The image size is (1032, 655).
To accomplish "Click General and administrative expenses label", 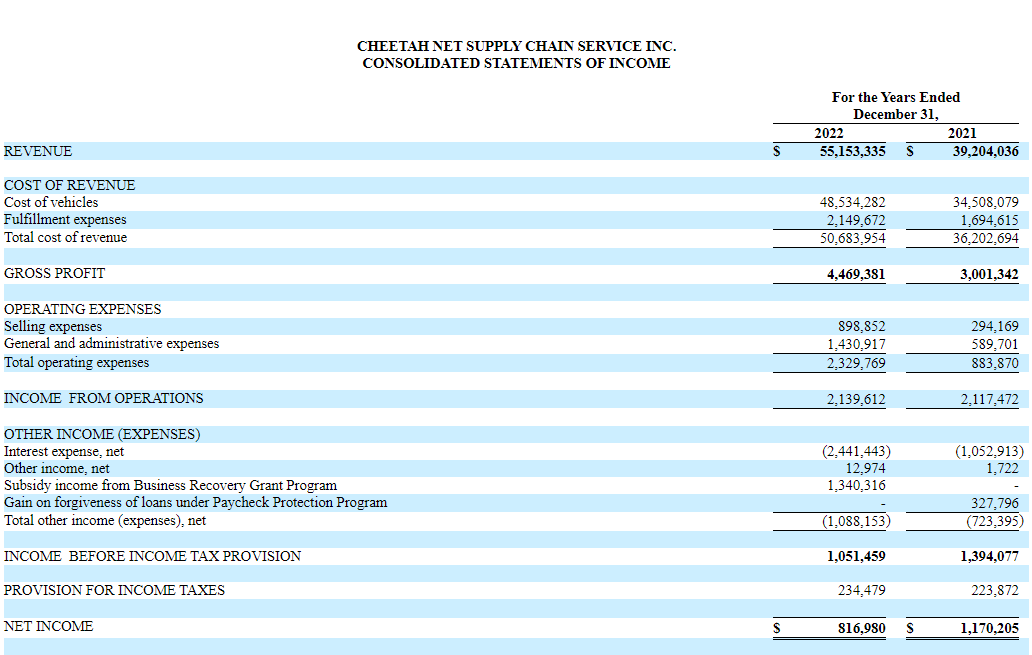I will tap(111, 344).
